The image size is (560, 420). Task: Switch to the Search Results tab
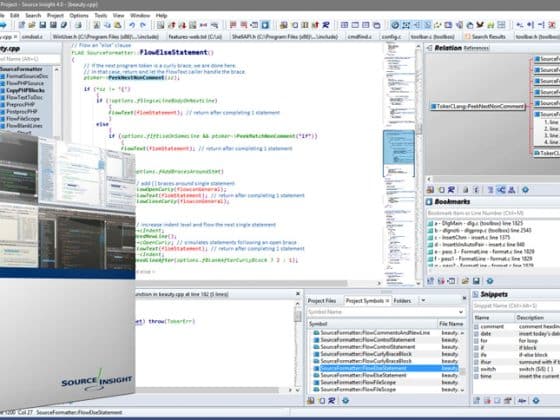(485, 36)
